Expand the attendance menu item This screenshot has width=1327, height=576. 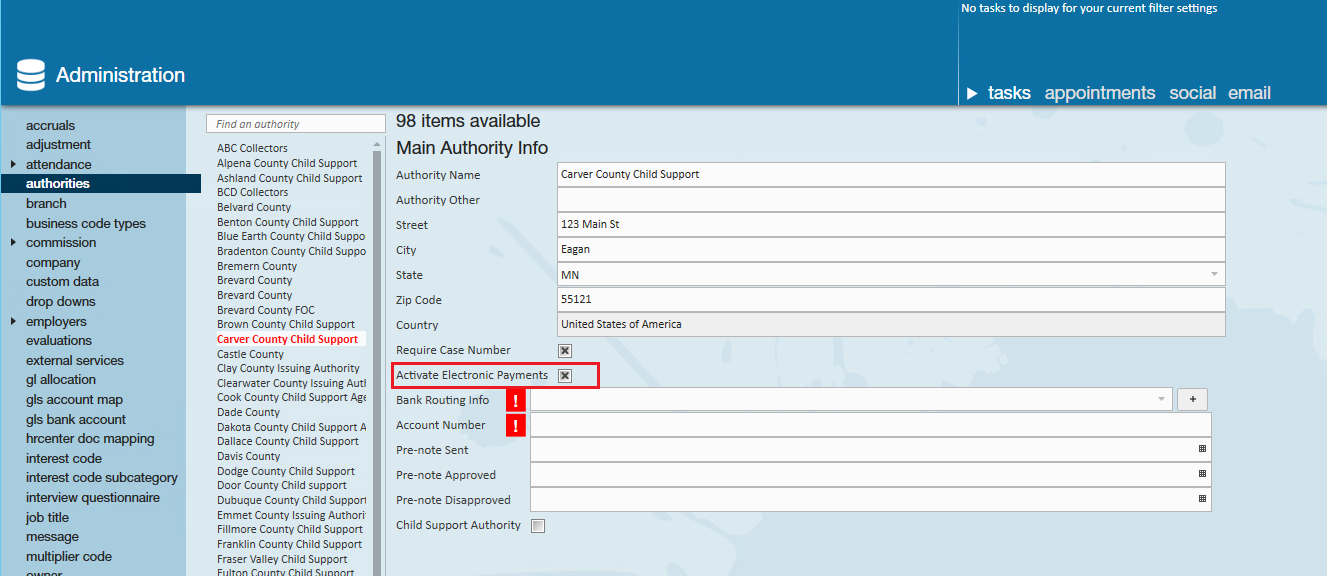pos(13,164)
